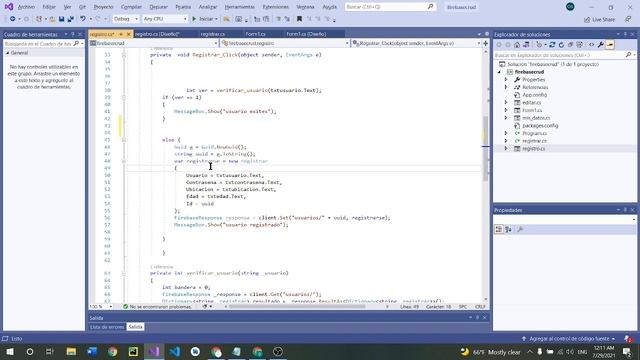Open the 100 % zoom dropdown
Screen dimensions: 640x360
click(x=100, y=307)
